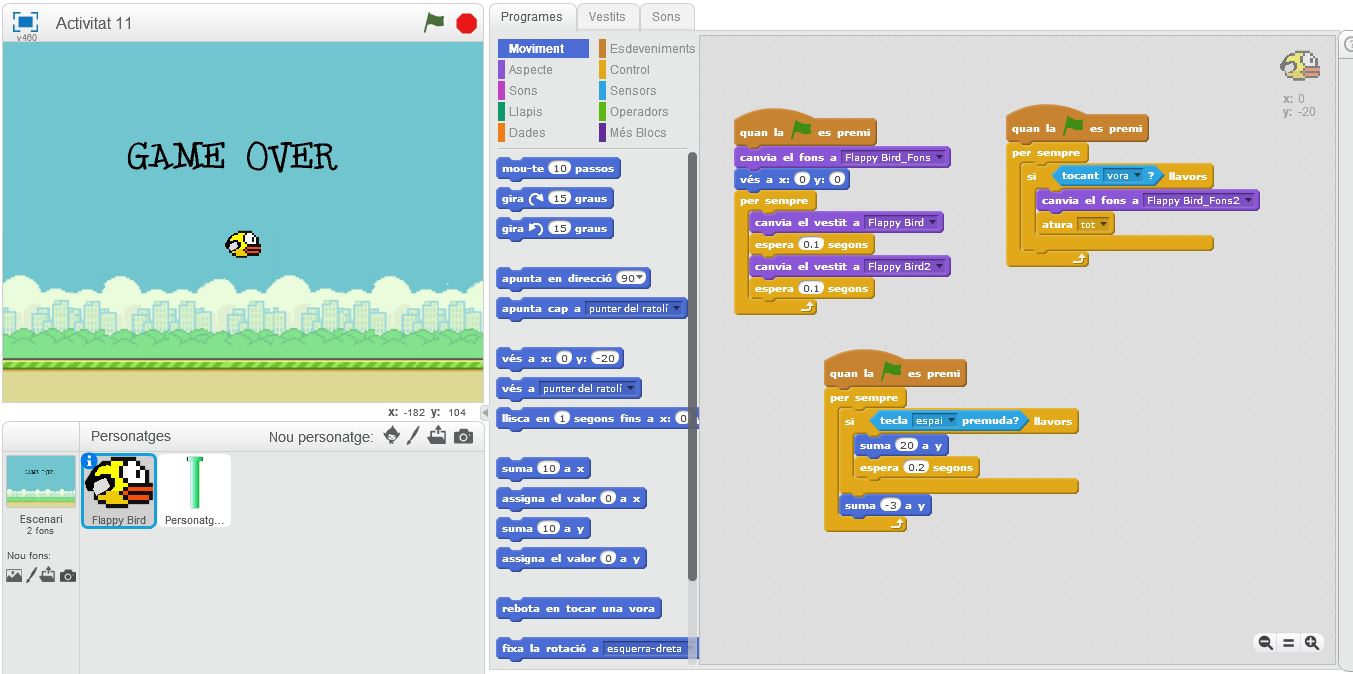Image resolution: width=1353 pixels, height=674 pixels.
Task: Edit the 10 value in 'mou-te 10 passos'
Action: tap(560, 168)
